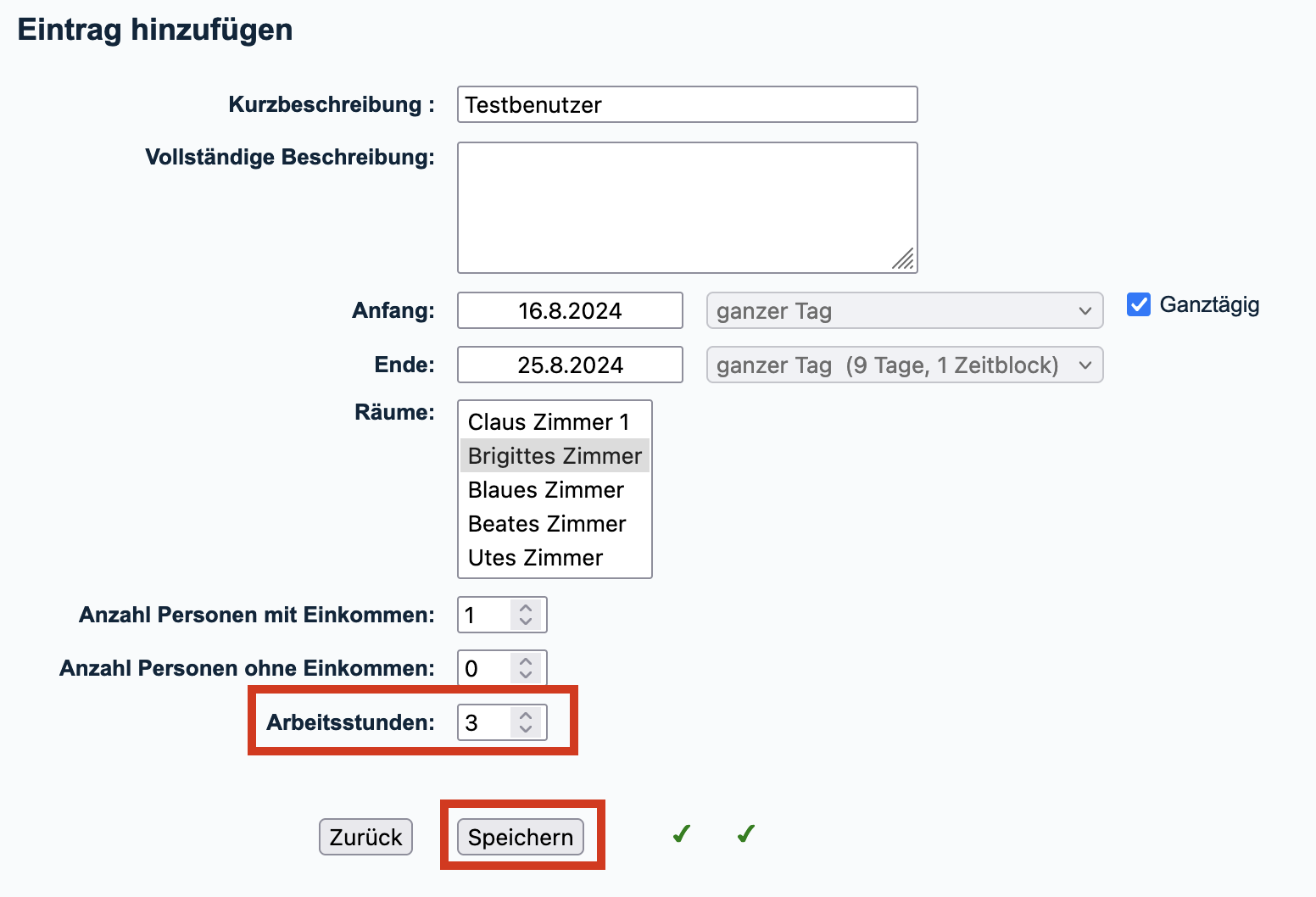1316x897 pixels.
Task: Open the Anfang time dropdown
Action: [904, 311]
